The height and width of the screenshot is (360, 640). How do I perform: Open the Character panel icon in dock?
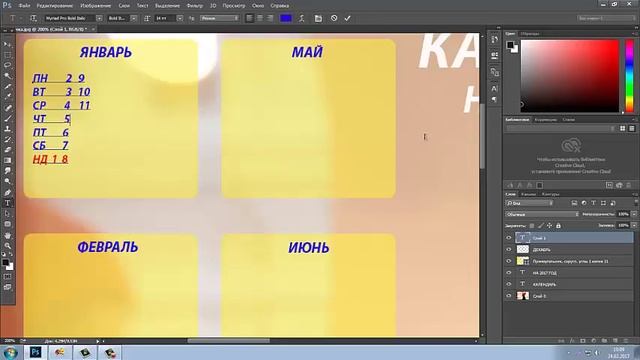coord(494,89)
